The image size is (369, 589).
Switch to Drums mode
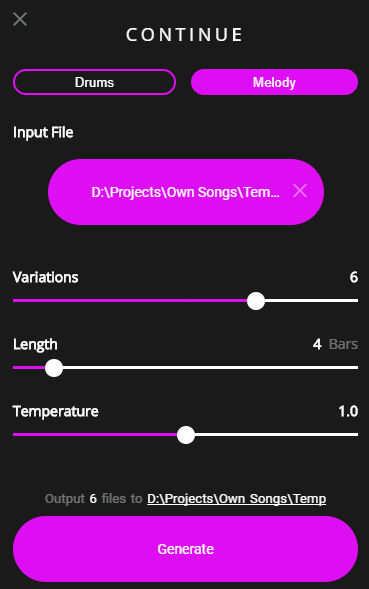tap(94, 82)
